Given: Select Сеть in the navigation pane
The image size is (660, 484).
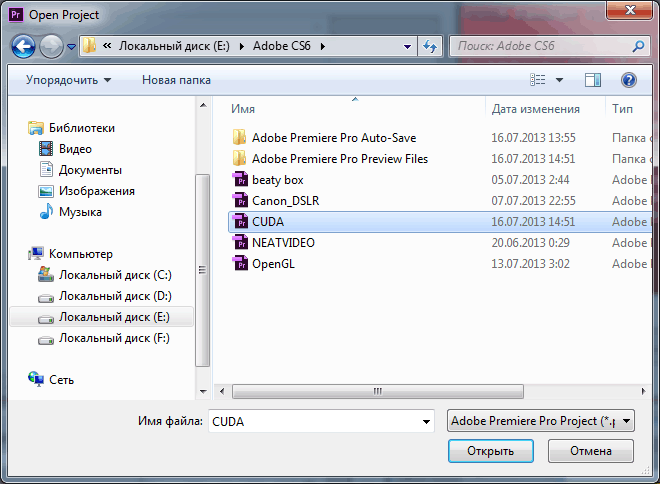Looking at the screenshot, I should (x=61, y=380).
